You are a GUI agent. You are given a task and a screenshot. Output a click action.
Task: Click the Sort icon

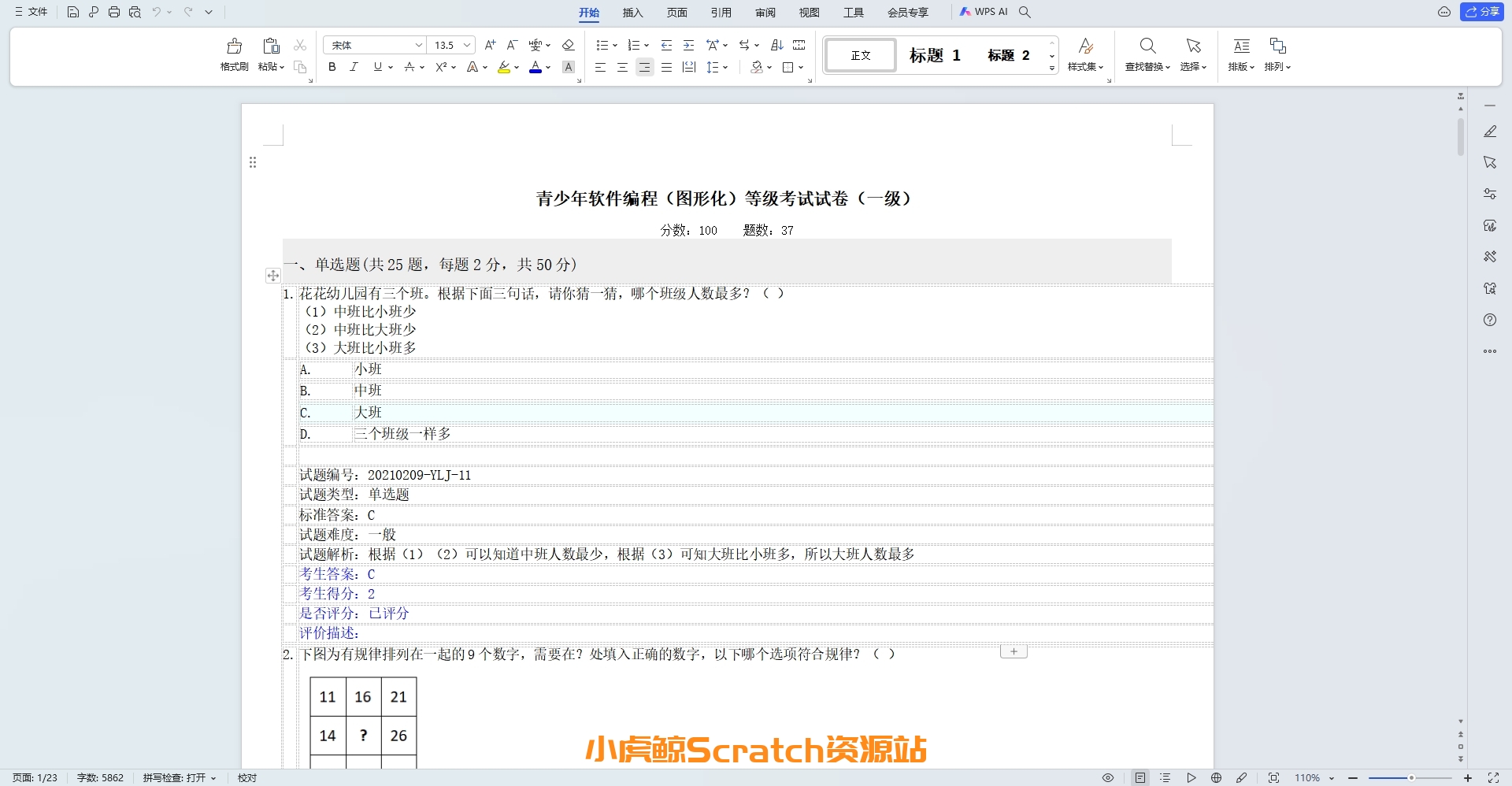776,45
